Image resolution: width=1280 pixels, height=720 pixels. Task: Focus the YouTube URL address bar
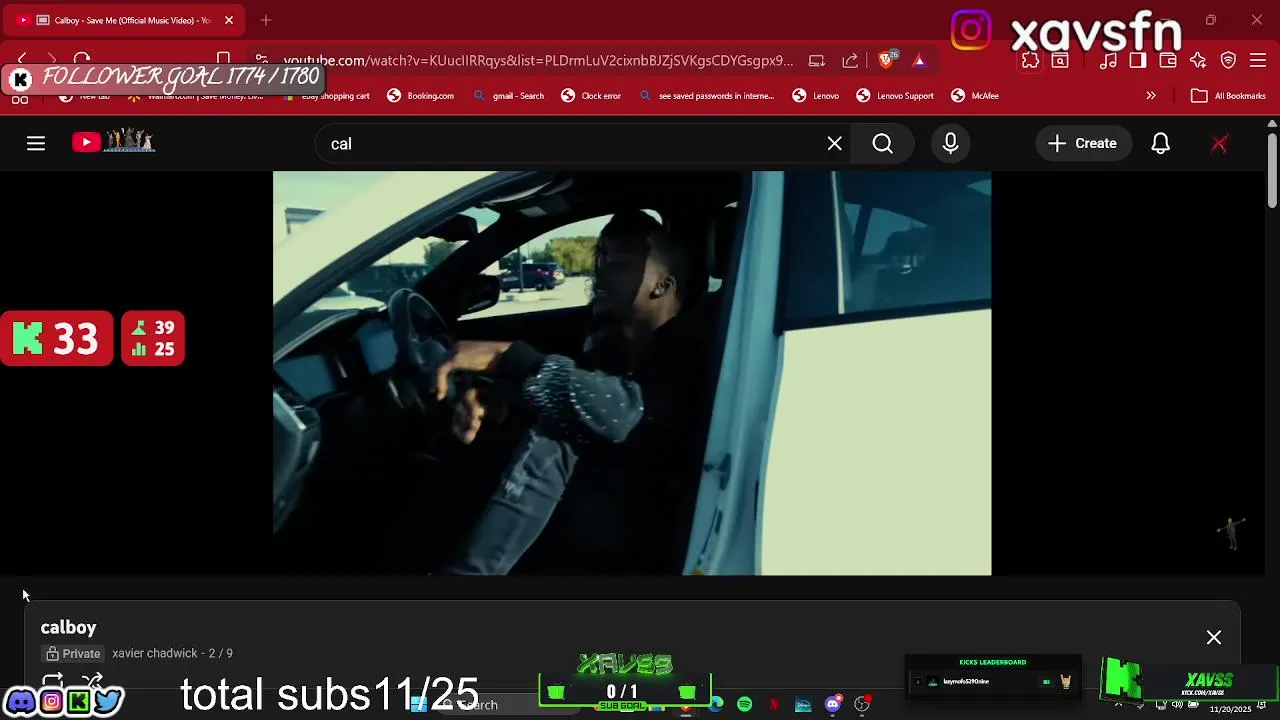tap(538, 60)
